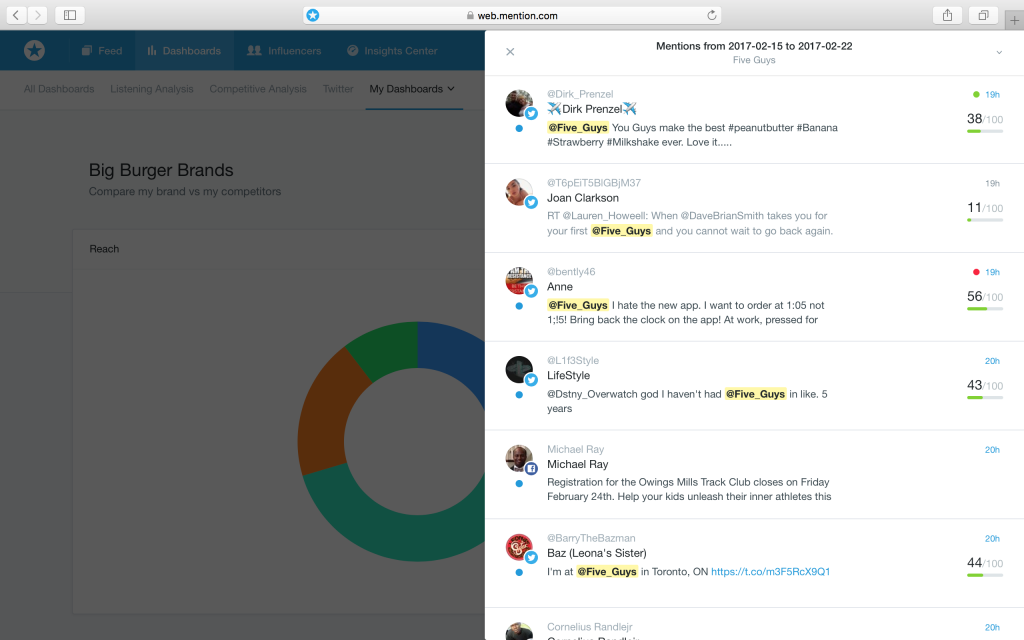Click Twitter badge on Baz's avatar
Image resolution: width=1024 pixels, height=640 pixels.
531,558
